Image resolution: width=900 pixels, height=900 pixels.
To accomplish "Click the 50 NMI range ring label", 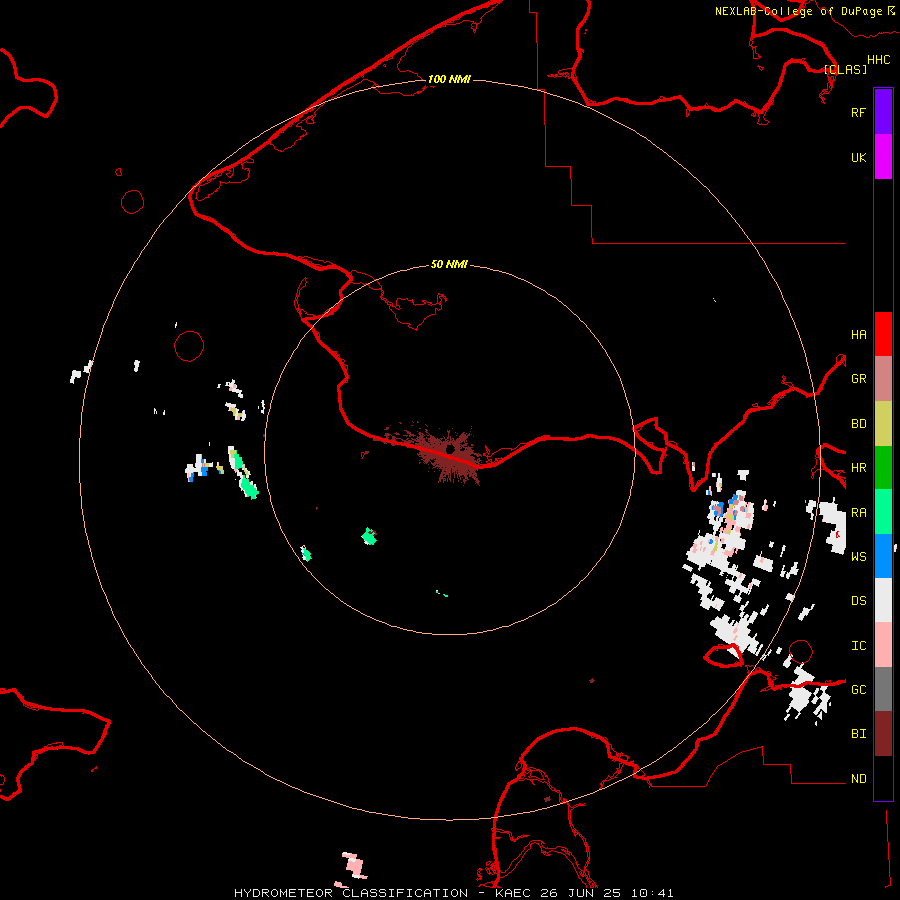I will pyautogui.click(x=449, y=264).
